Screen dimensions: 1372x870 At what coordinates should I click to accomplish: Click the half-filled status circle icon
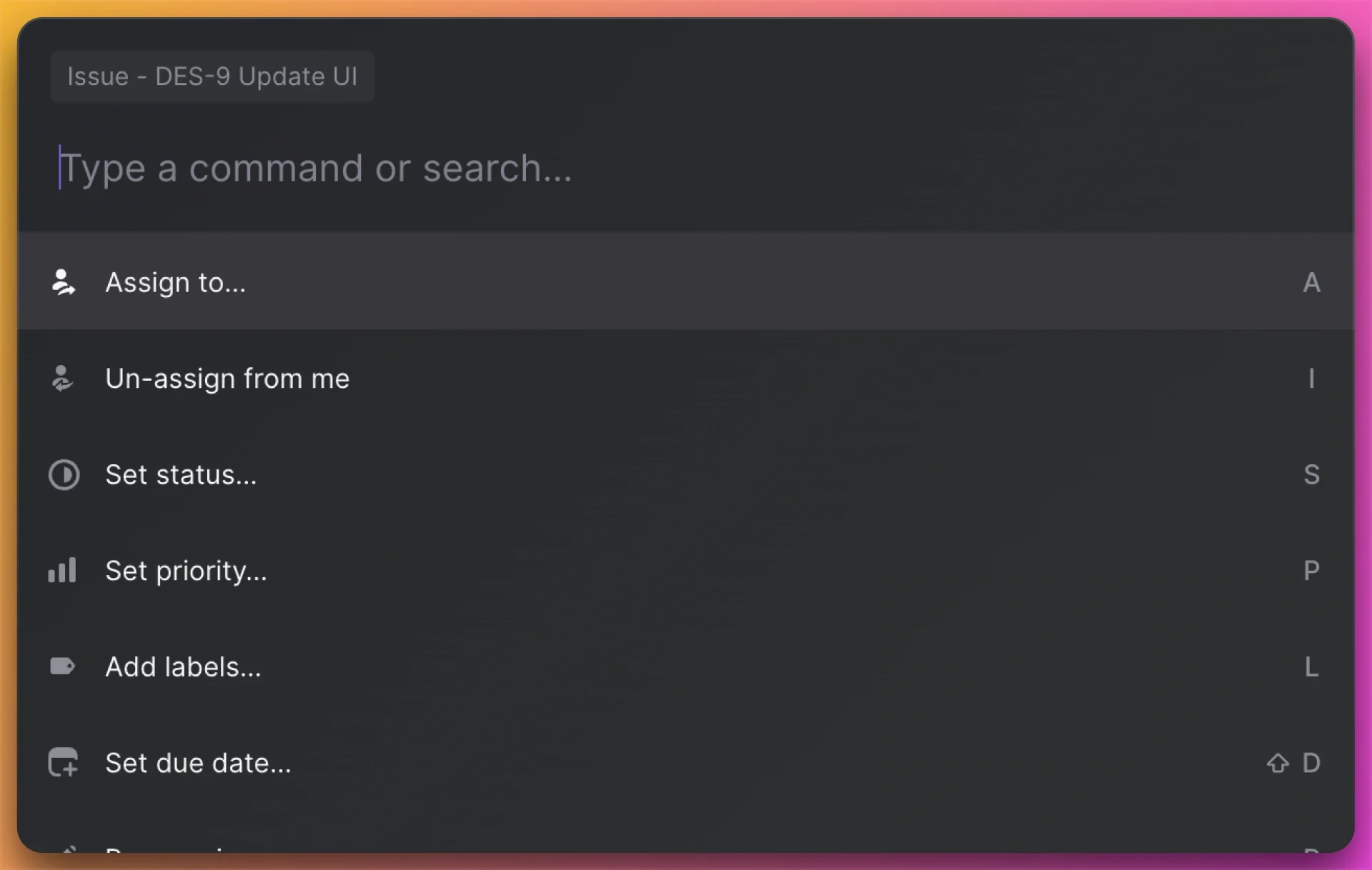64,475
